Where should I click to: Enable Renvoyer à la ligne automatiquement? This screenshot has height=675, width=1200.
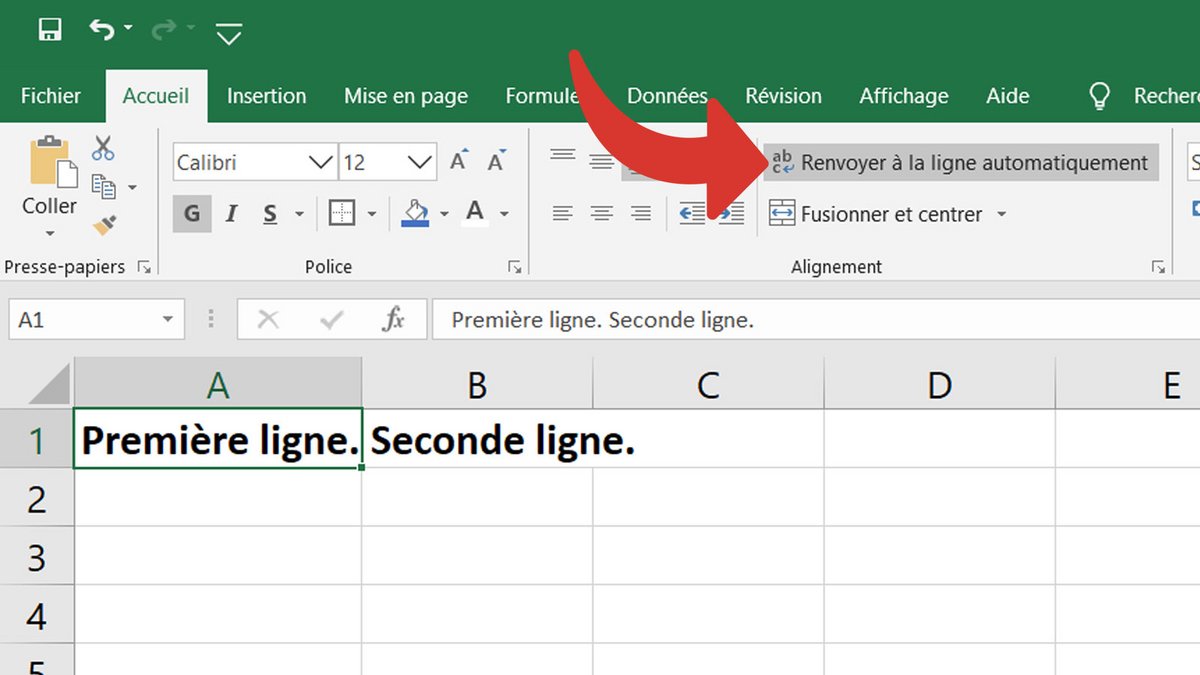coord(960,162)
